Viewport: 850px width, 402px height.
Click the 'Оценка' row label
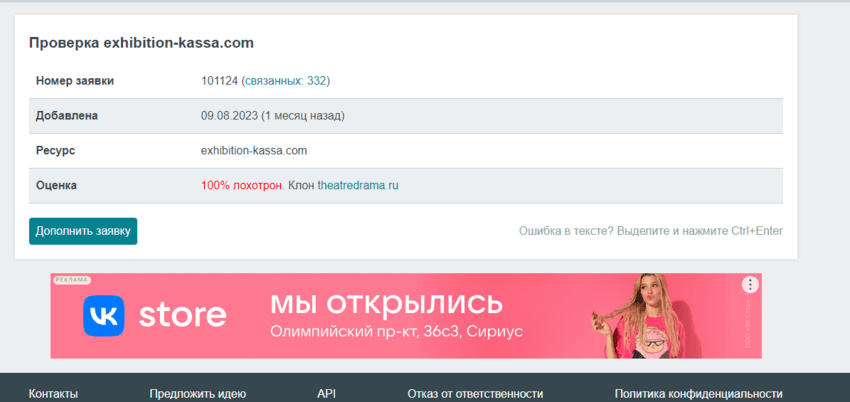click(x=56, y=185)
